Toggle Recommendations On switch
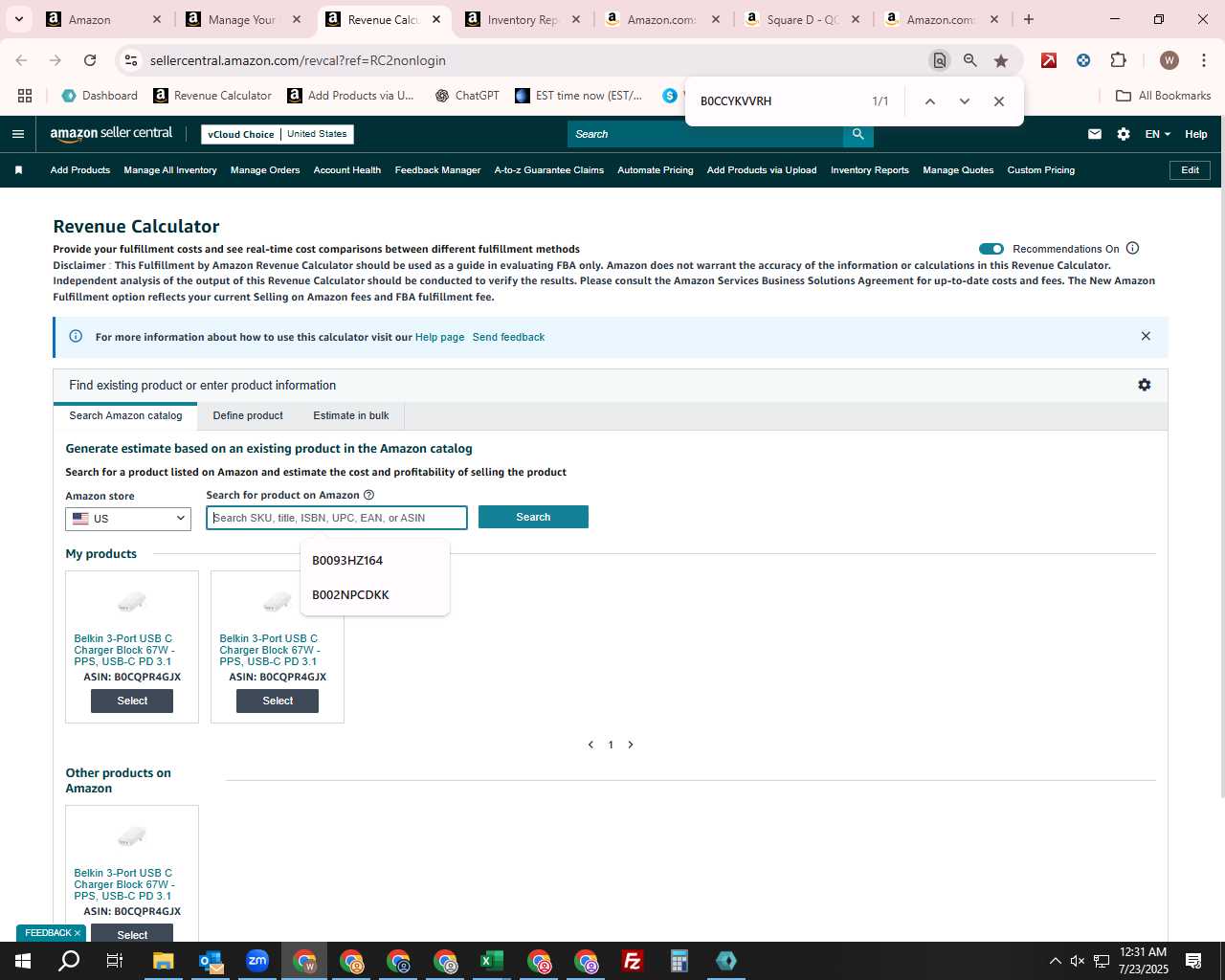Viewport: 1225px width, 980px height. point(991,249)
